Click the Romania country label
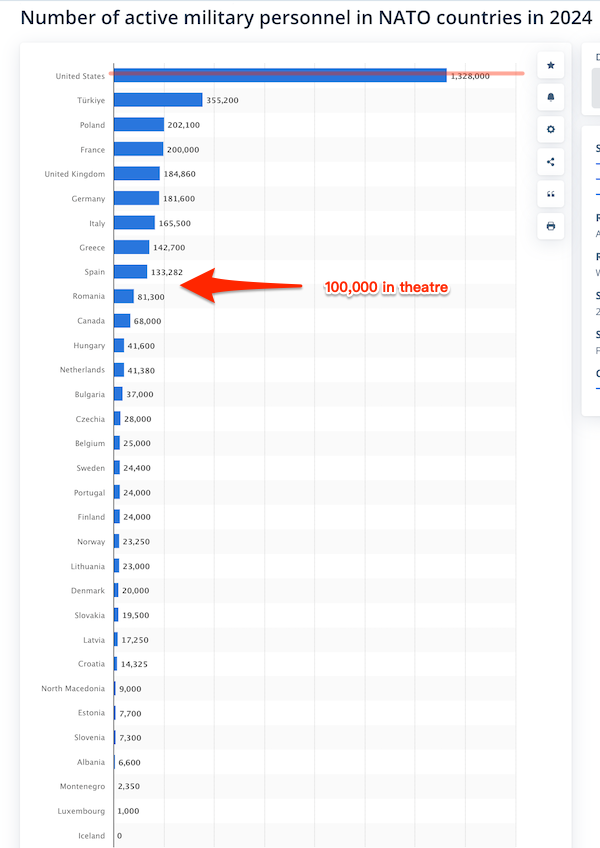Viewport: 600px width, 848px height. [x=89, y=297]
